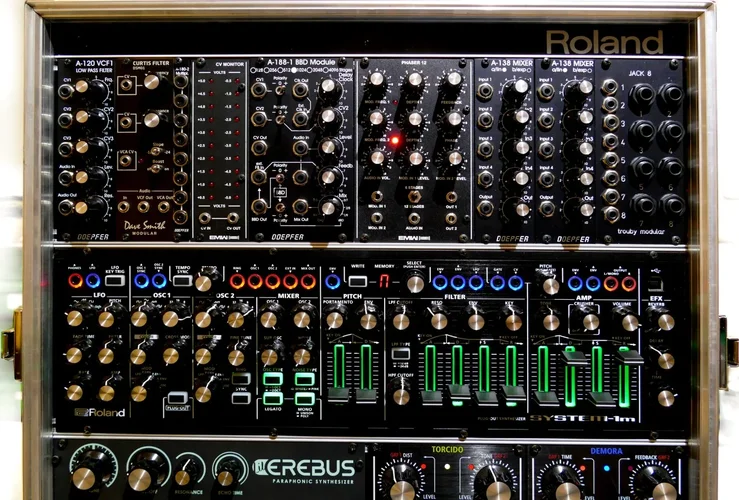
Task: Click the USB port on the System-1m
Action: [x=656, y=285]
